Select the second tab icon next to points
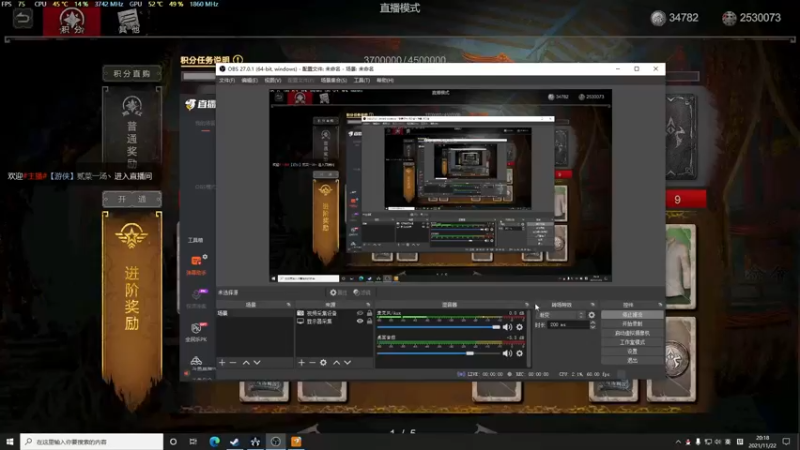Image resolution: width=800 pixels, height=450 pixels. coord(128,21)
